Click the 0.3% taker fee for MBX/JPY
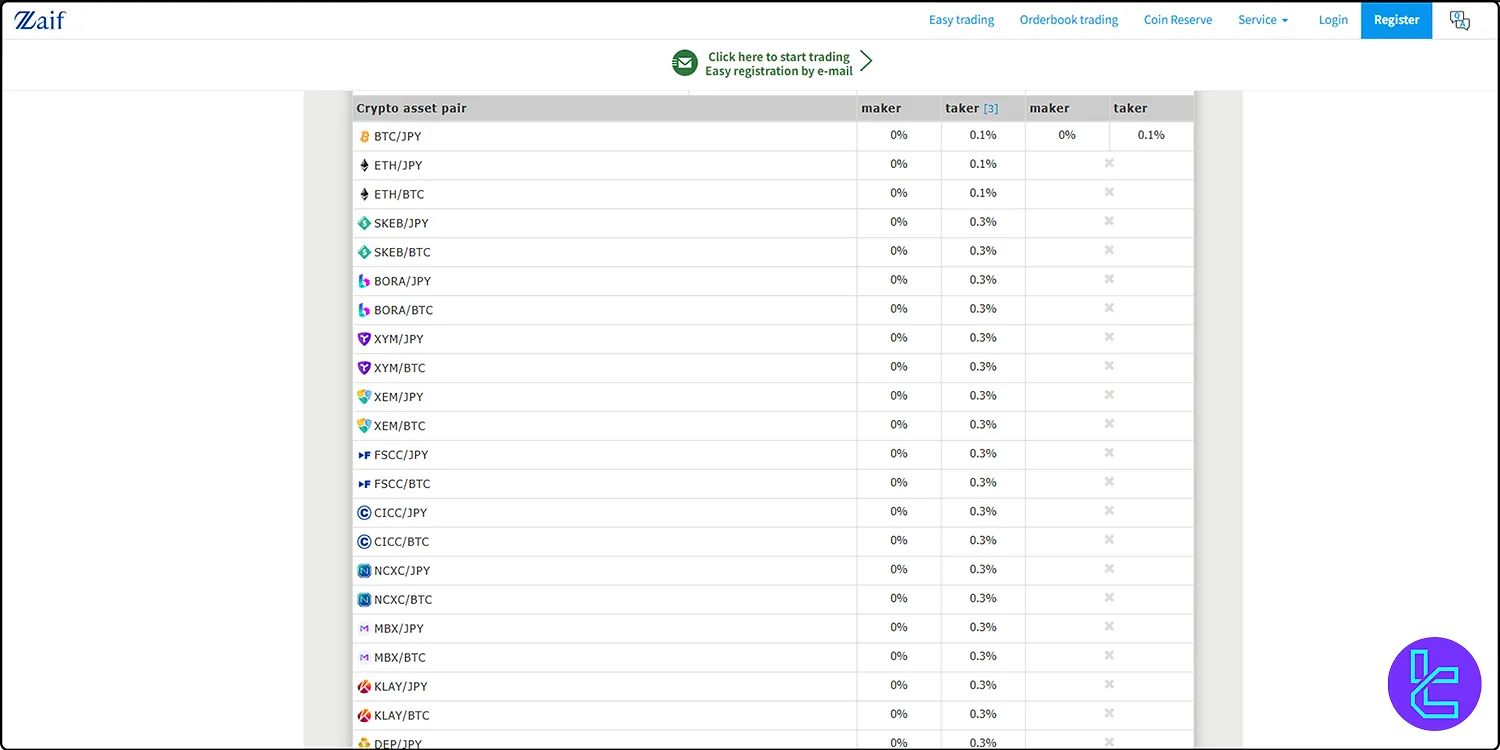1500x750 pixels. click(x=983, y=628)
